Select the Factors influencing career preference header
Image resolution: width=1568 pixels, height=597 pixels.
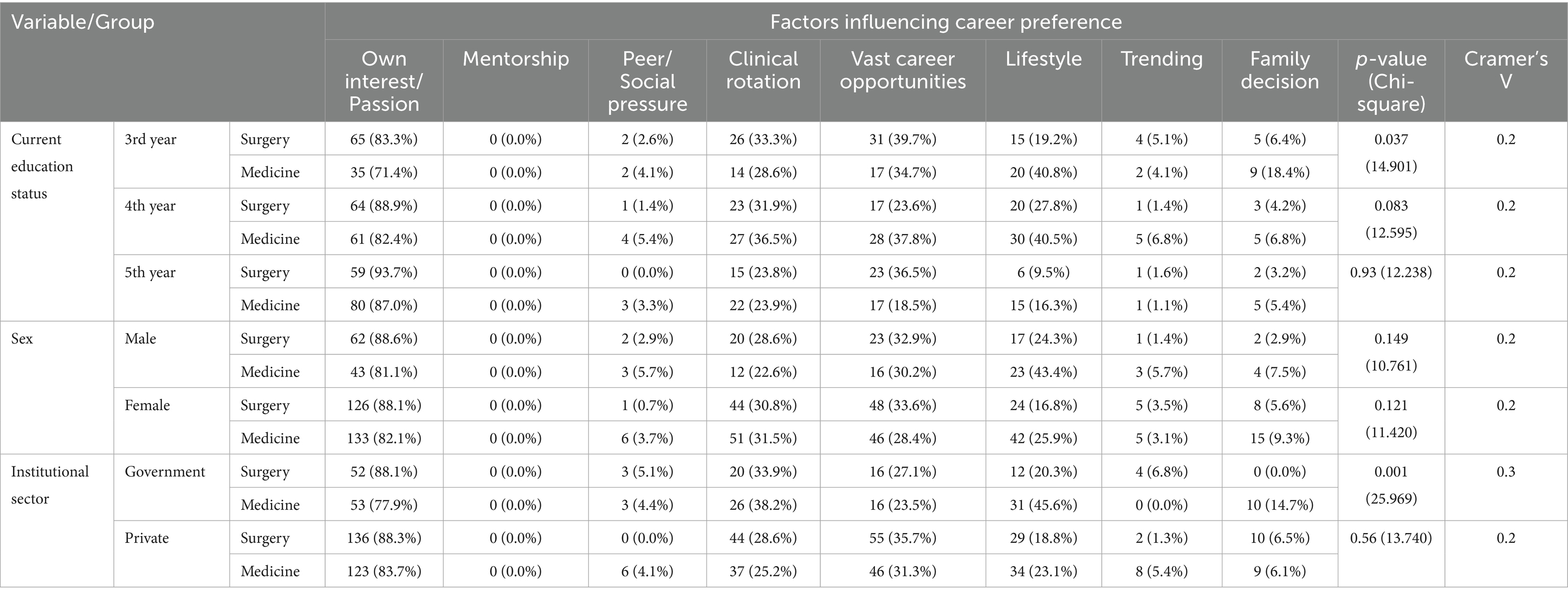tap(945, 23)
